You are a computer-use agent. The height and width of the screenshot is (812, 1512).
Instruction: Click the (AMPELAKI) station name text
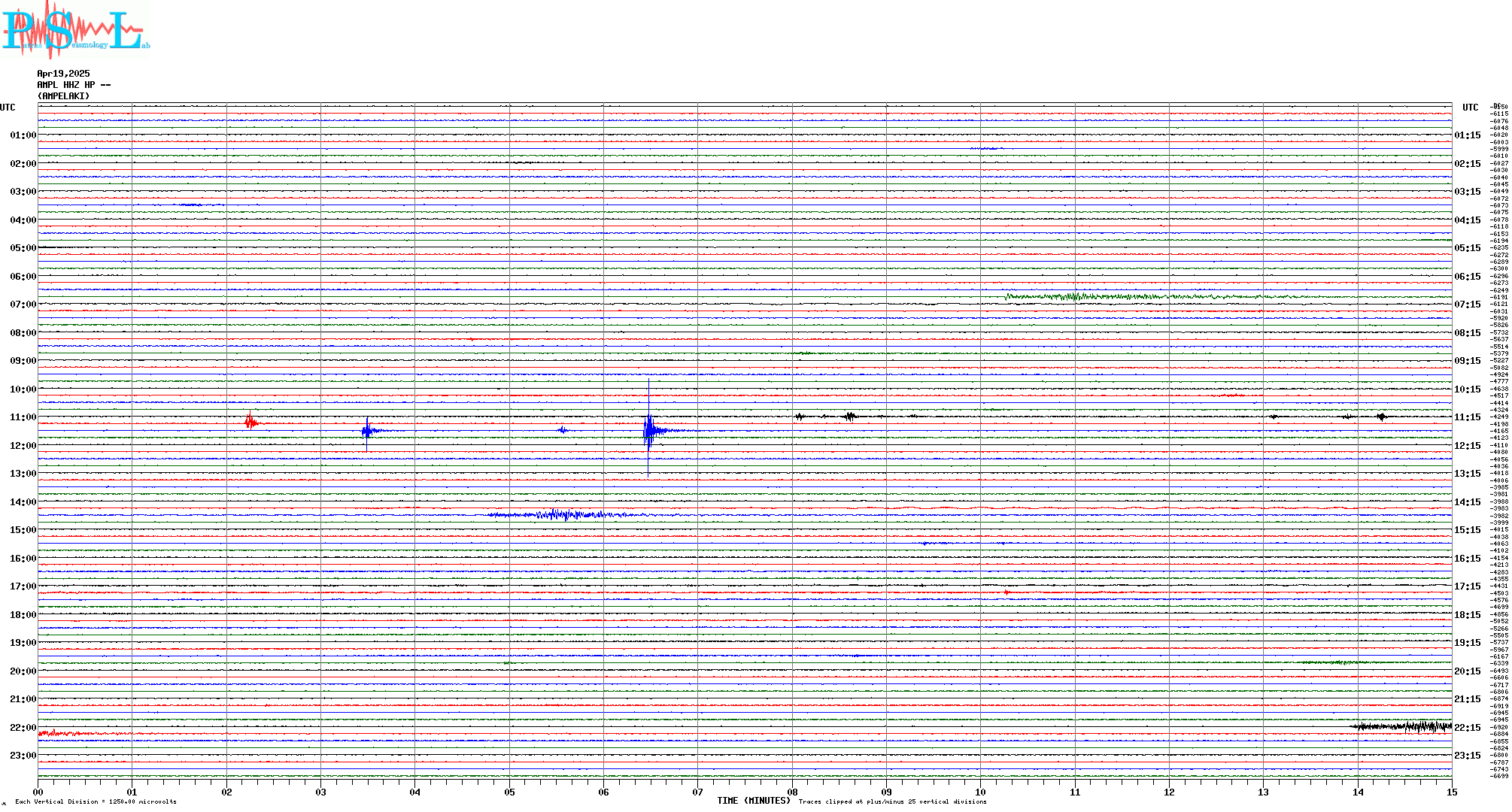63,96
